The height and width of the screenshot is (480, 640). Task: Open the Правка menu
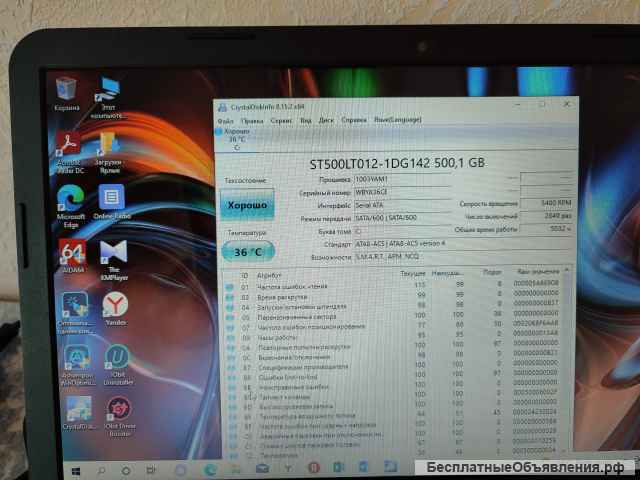click(x=252, y=121)
